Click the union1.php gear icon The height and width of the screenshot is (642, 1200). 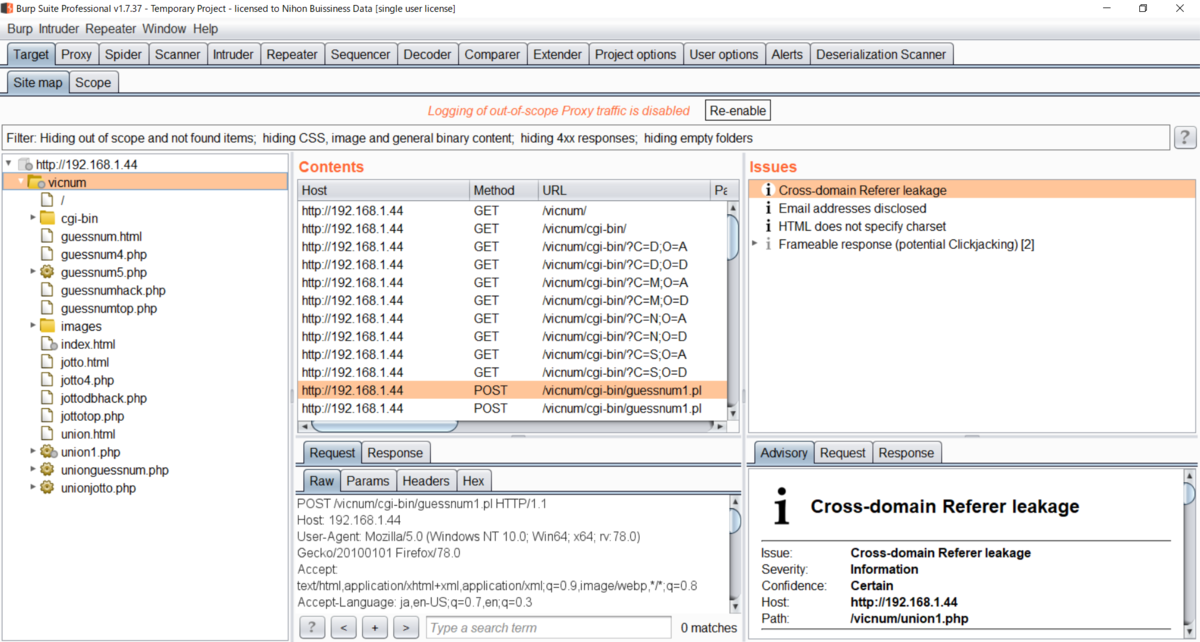[x=47, y=452]
